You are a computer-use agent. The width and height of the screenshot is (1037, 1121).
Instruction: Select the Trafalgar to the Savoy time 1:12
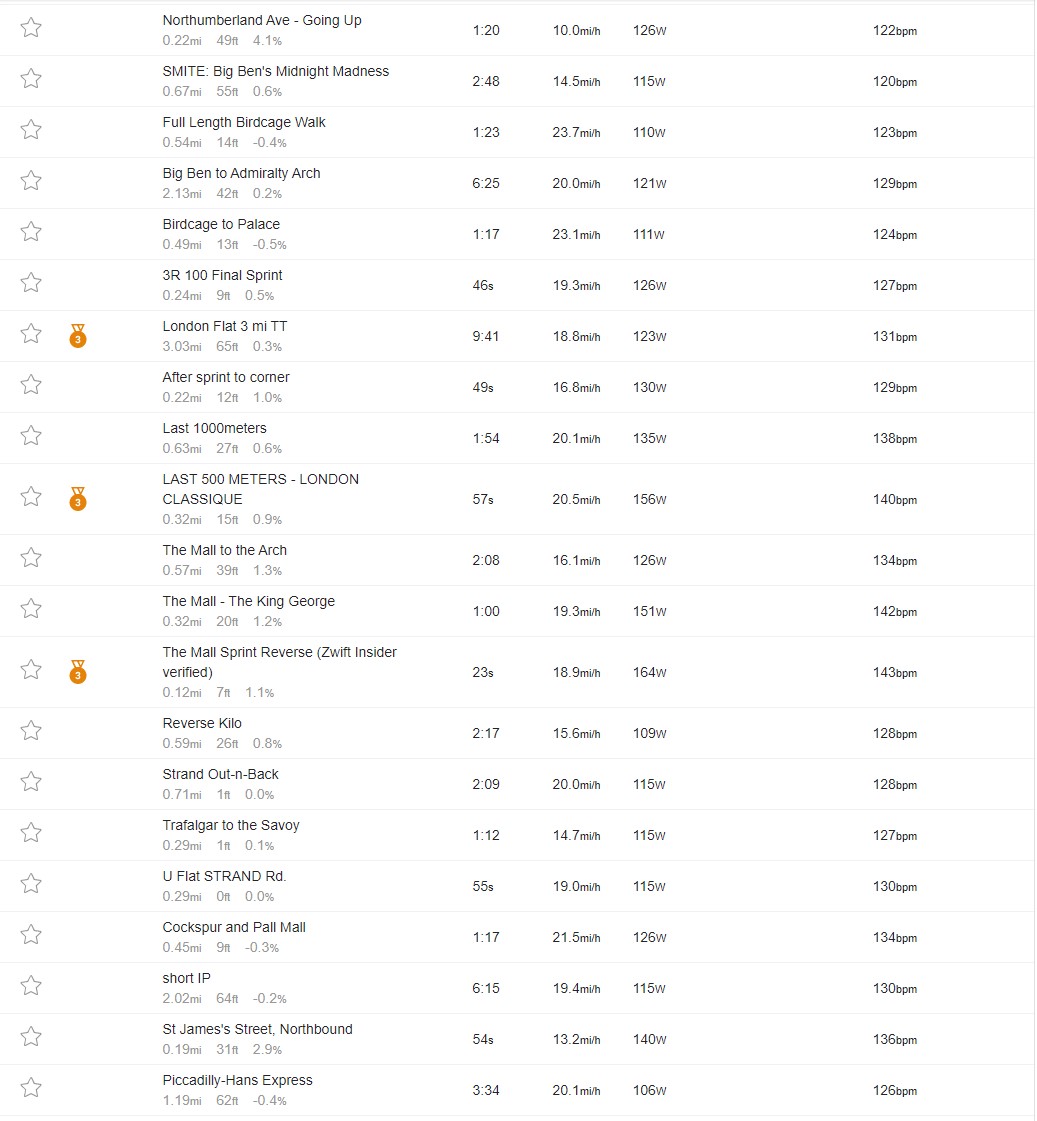[x=486, y=836]
